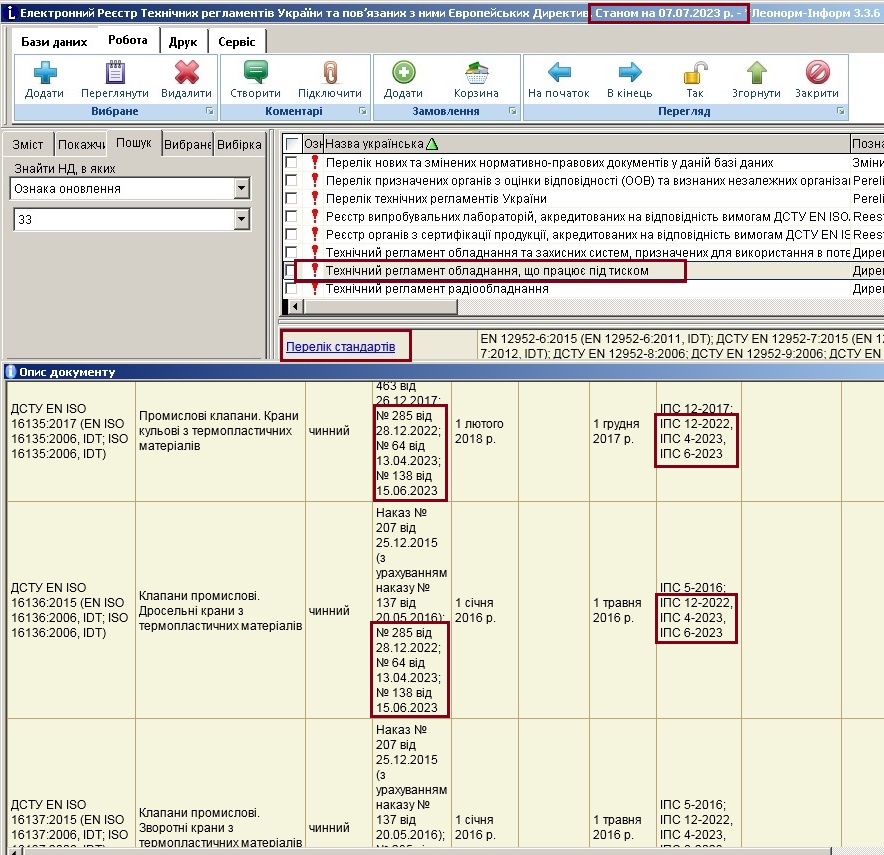Screen dimensions: 884x855
Task: Open Перелік стандартів link
Action: point(341,347)
